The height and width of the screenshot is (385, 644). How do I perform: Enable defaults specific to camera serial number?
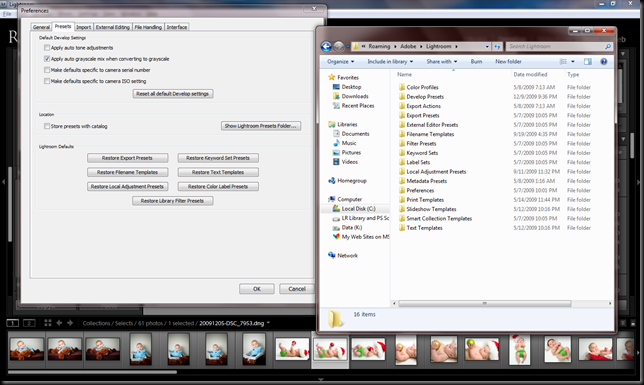pyautogui.click(x=47, y=70)
